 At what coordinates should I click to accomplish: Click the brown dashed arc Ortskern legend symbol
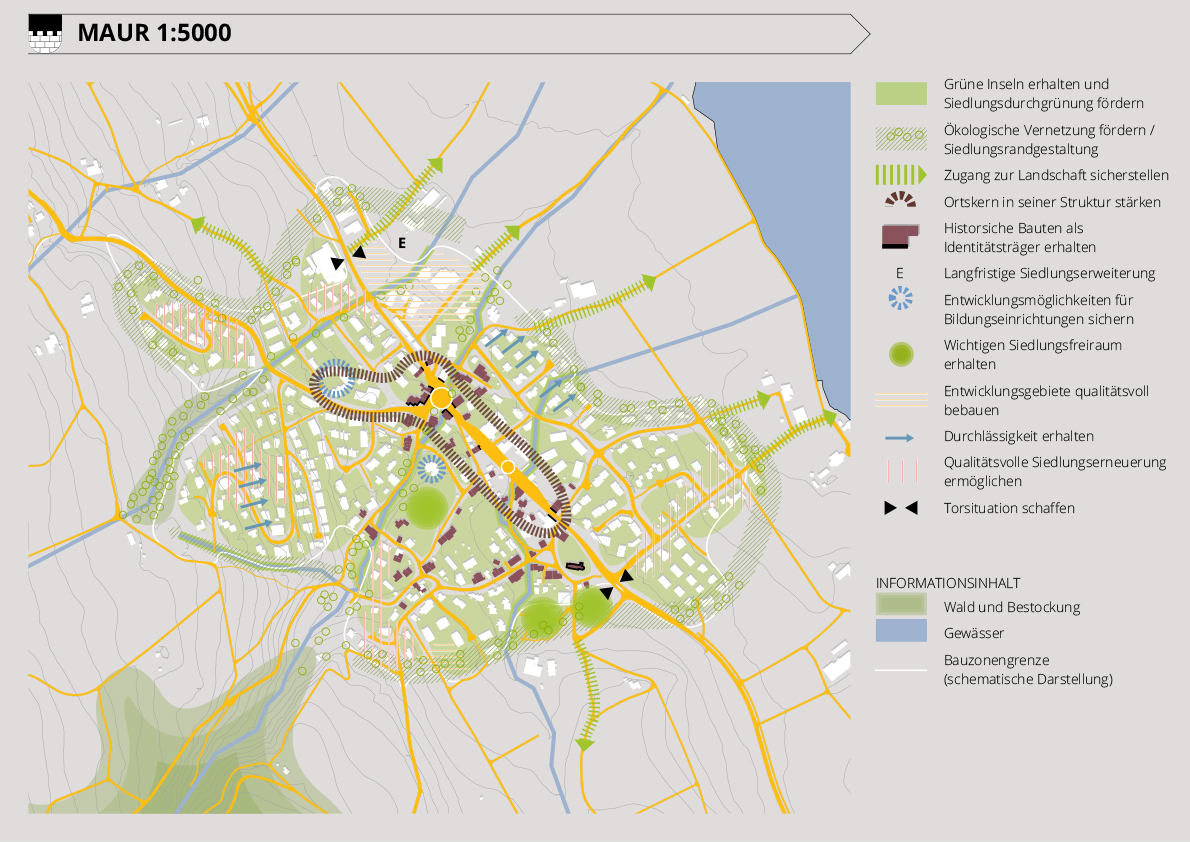pyautogui.click(x=900, y=199)
